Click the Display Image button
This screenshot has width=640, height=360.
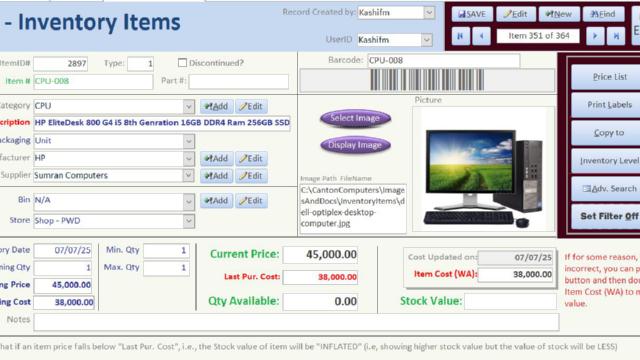coord(355,145)
